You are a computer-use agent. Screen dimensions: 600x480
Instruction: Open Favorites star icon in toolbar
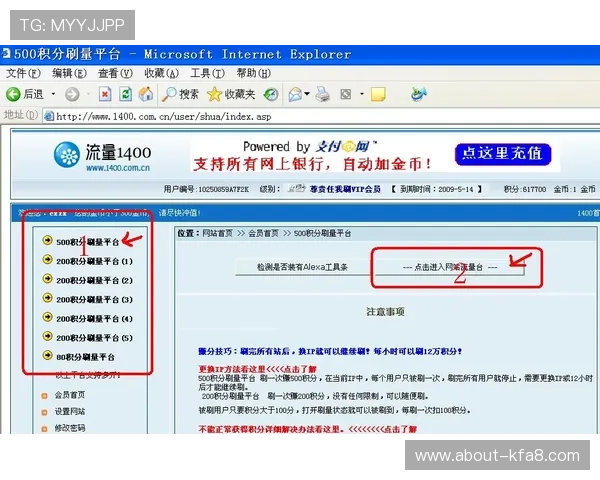coord(214,94)
